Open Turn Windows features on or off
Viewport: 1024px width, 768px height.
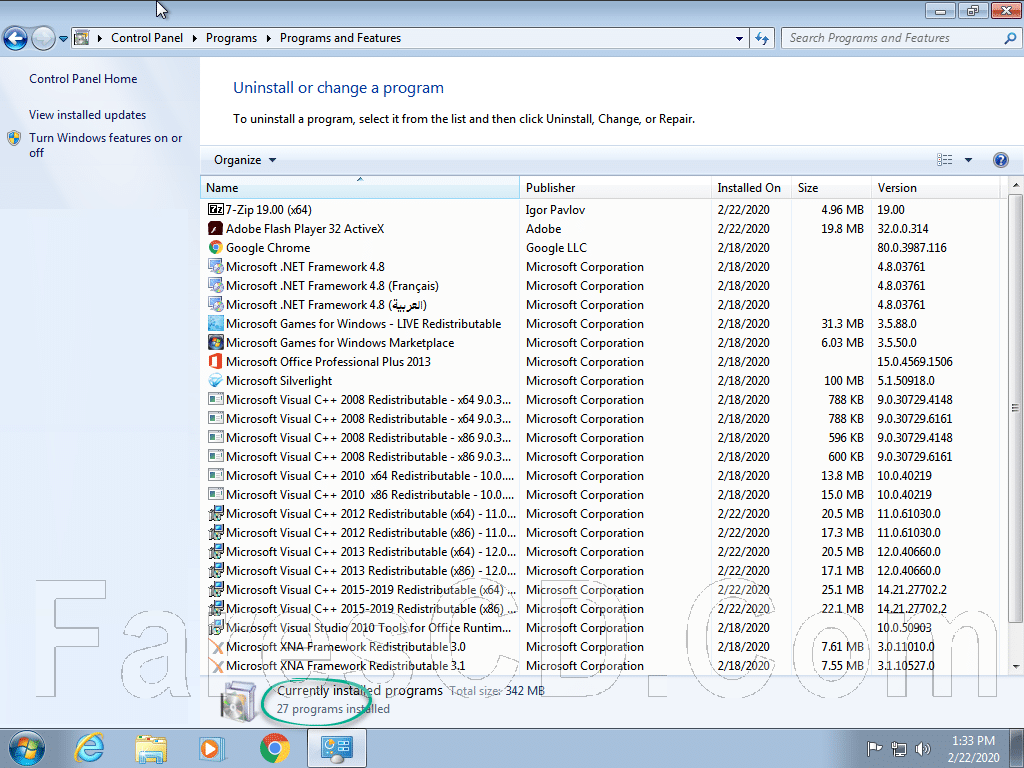[x=105, y=145]
